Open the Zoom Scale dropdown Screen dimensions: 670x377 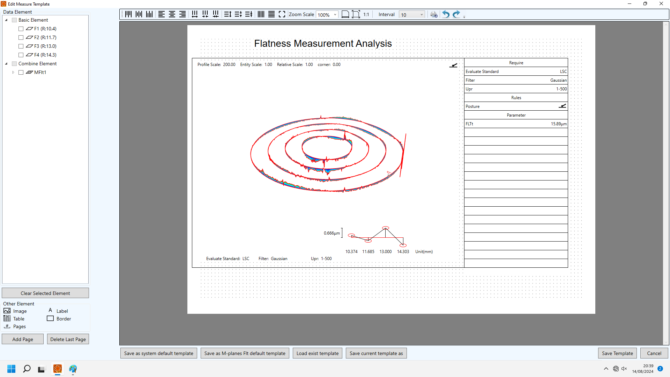[335, 15]
